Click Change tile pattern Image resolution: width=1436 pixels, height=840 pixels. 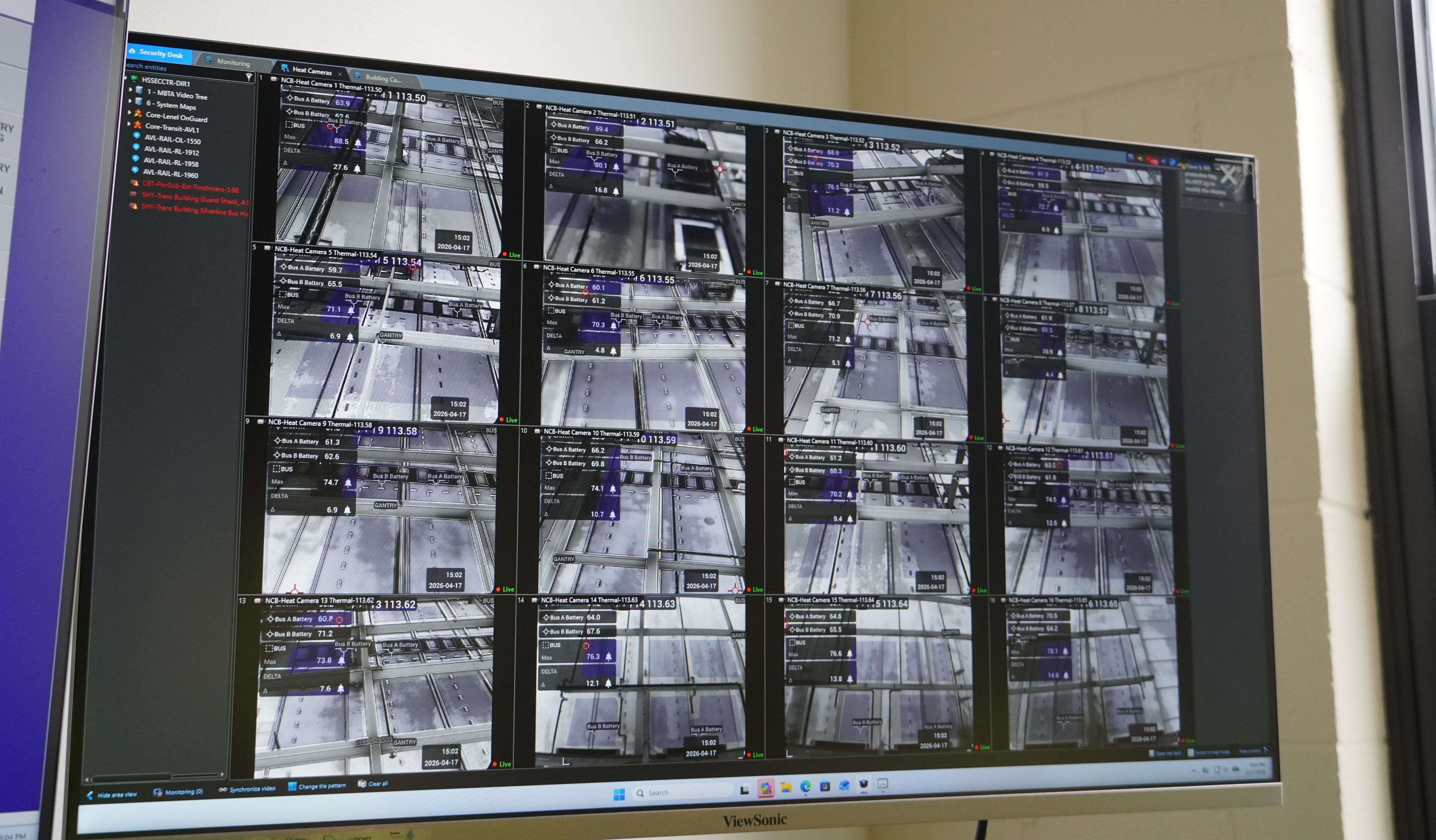[x=317, y=786]
